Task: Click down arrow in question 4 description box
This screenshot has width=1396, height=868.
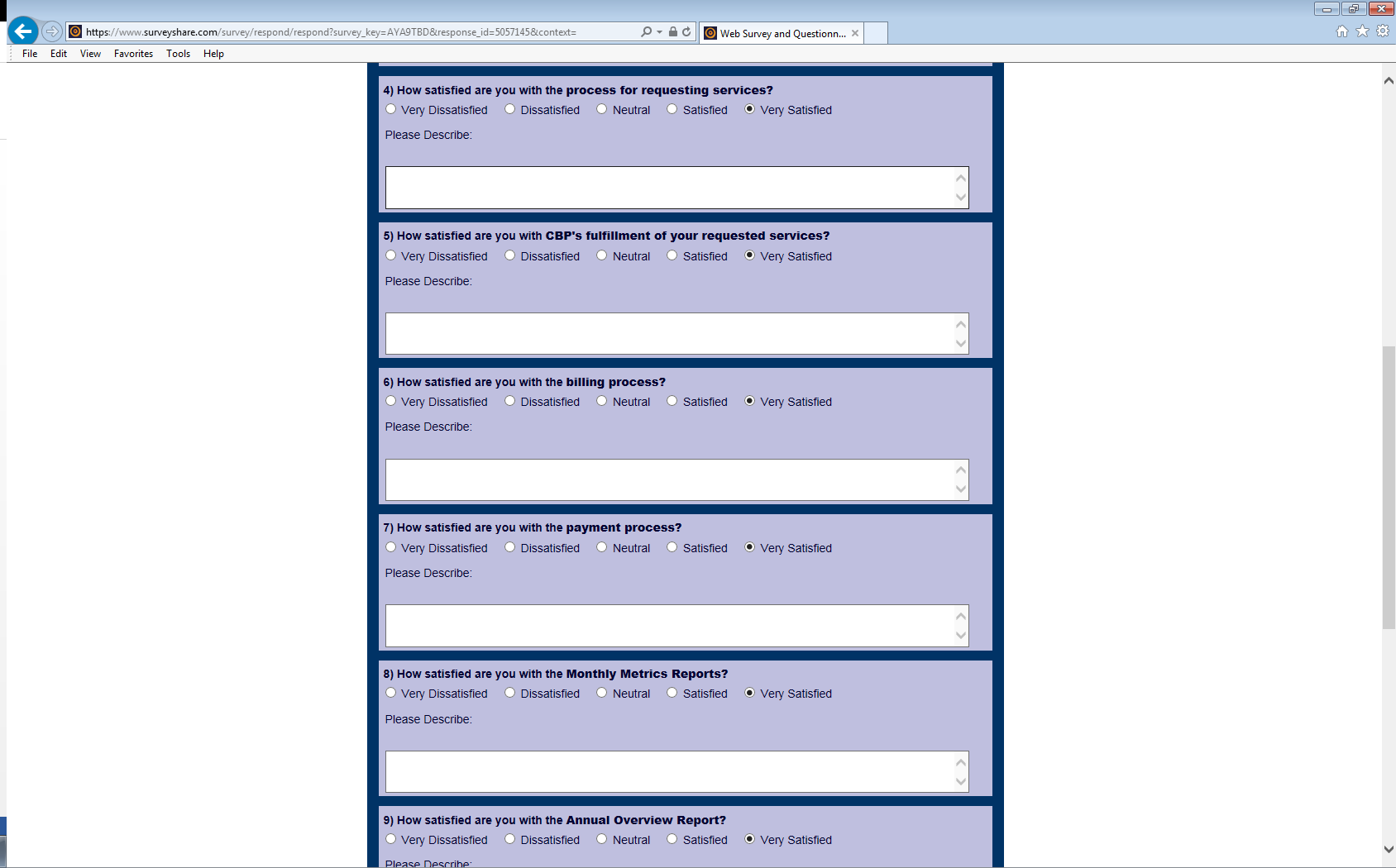Action: [x=960, y=198]
